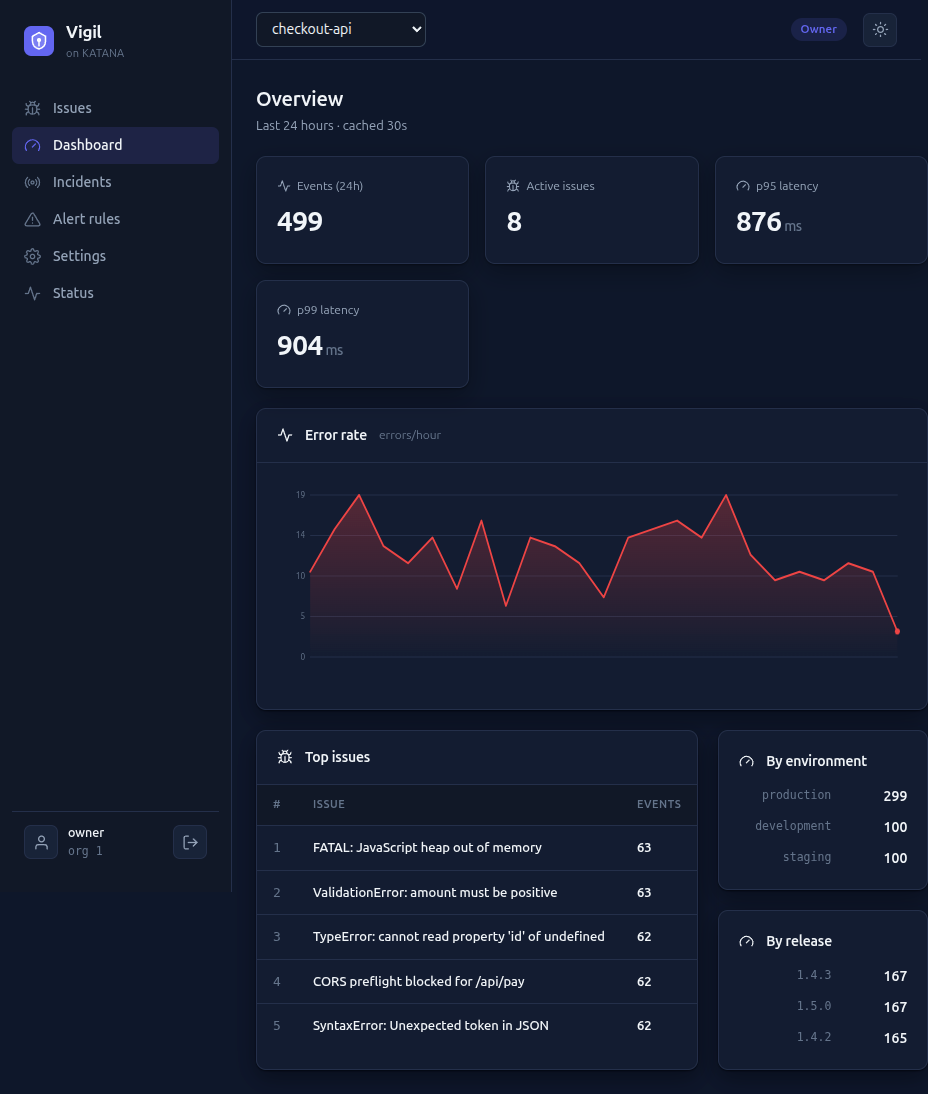Viewport: 928px width, 1094px height.
Task: Click release 1.4.2 row
Action: pyautogui.click(x=823, y=1037)
